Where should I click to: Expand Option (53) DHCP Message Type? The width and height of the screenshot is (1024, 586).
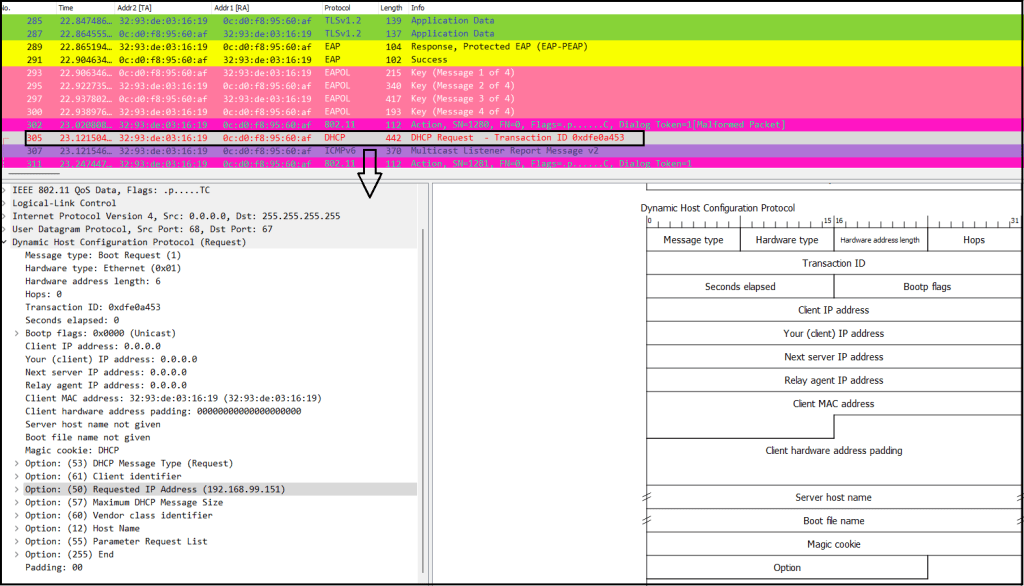[x=17, y=463]
